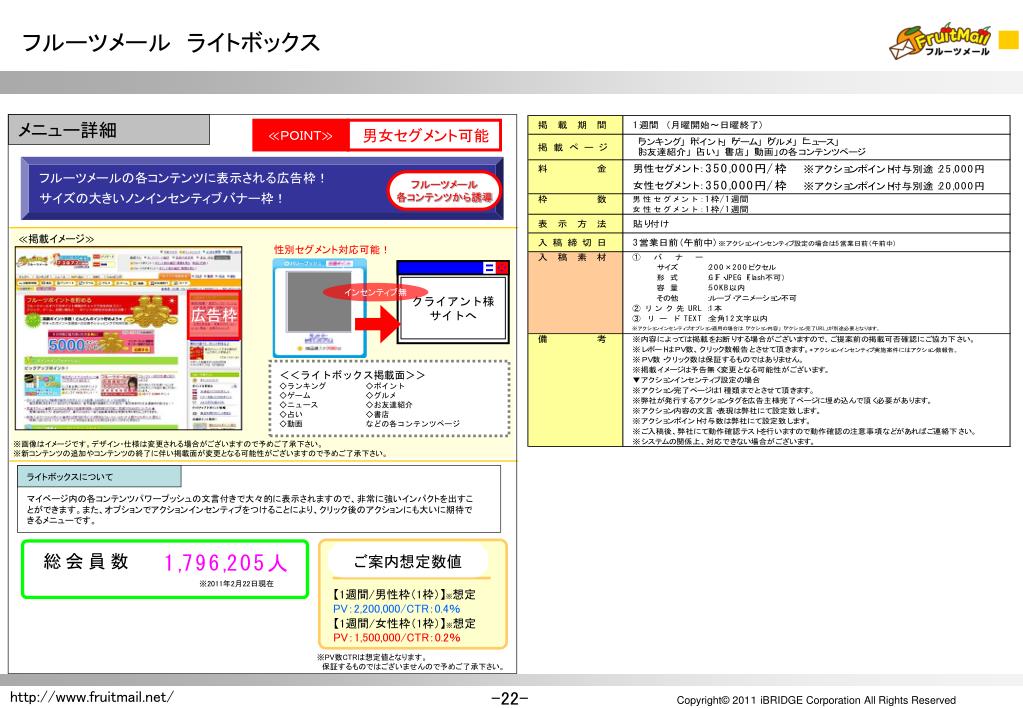Click the ◇グルメ list item

pos(381,395)
